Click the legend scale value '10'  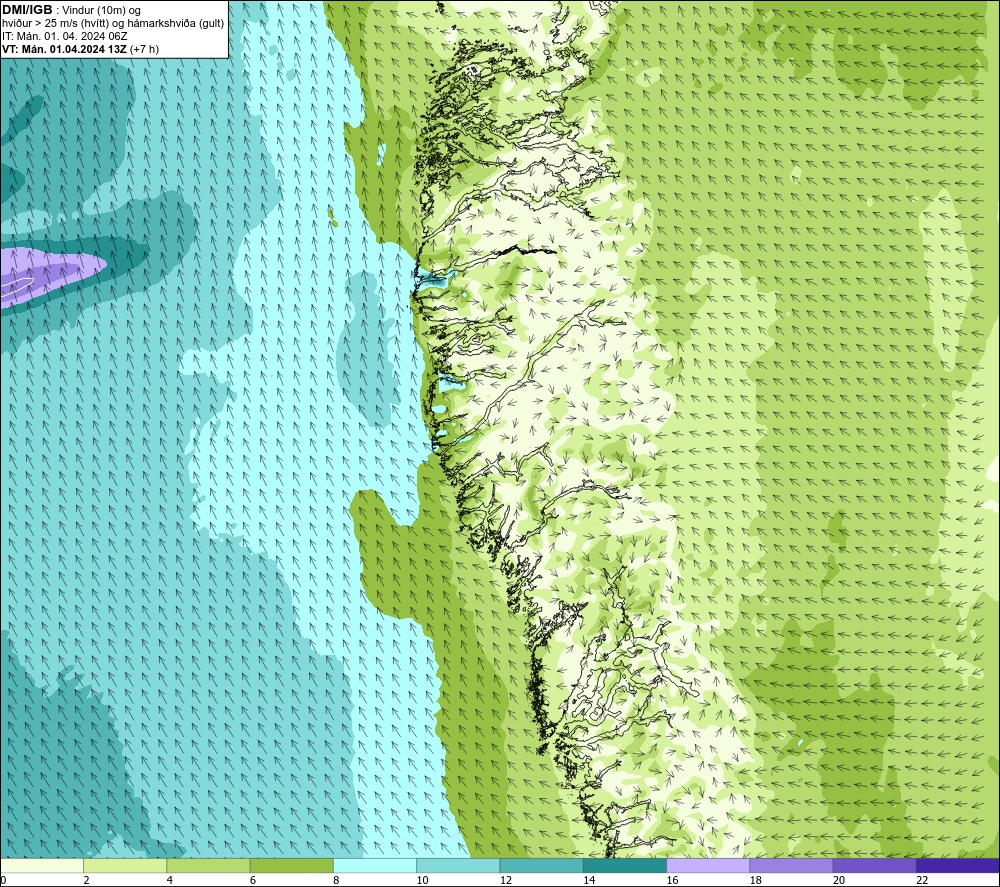422,880
